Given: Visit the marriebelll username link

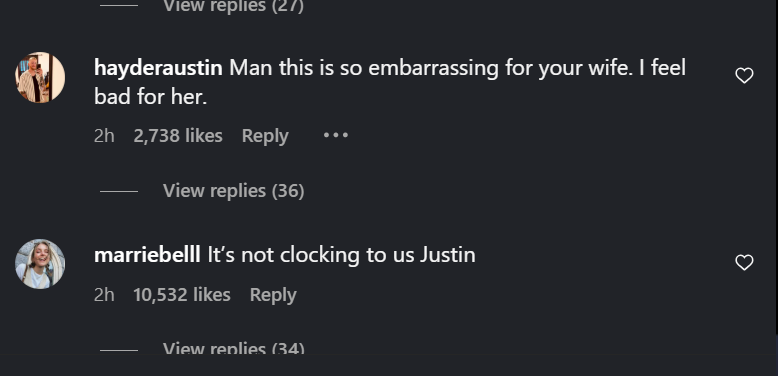Looking at the screenshot, I should point(147,255).
